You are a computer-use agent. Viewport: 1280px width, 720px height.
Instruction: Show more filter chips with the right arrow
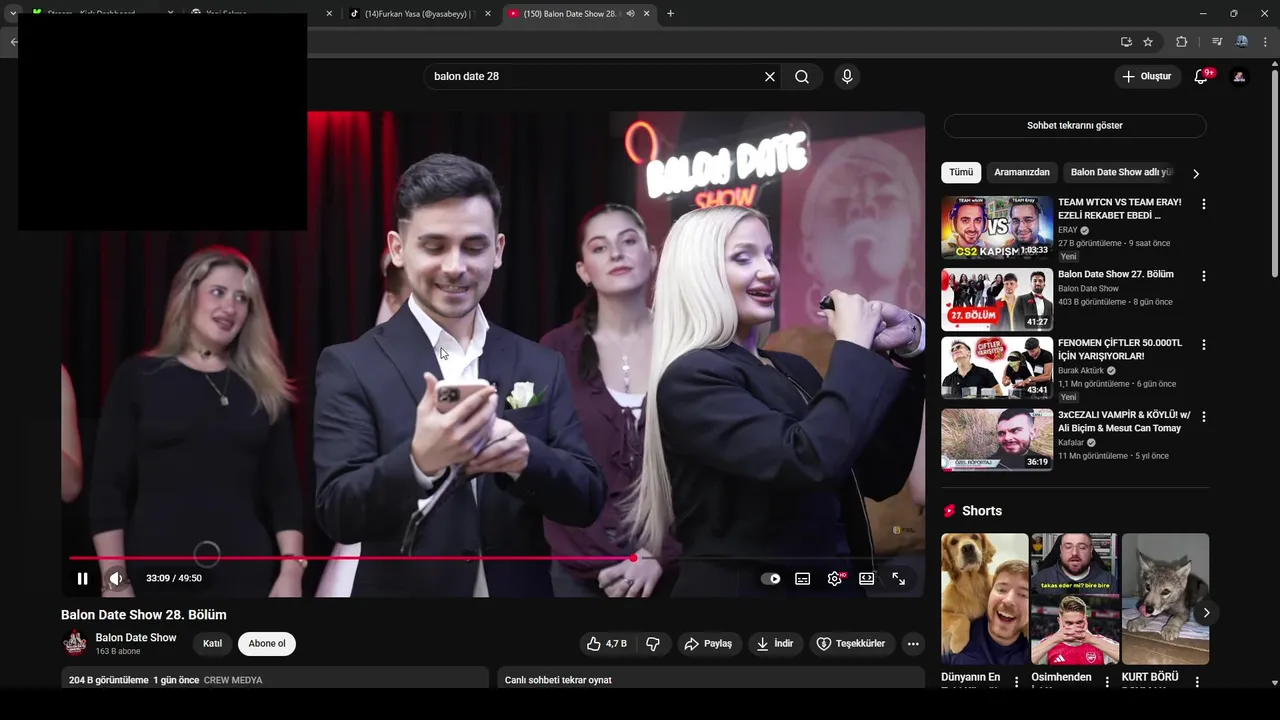click(x=1195, y=173)
